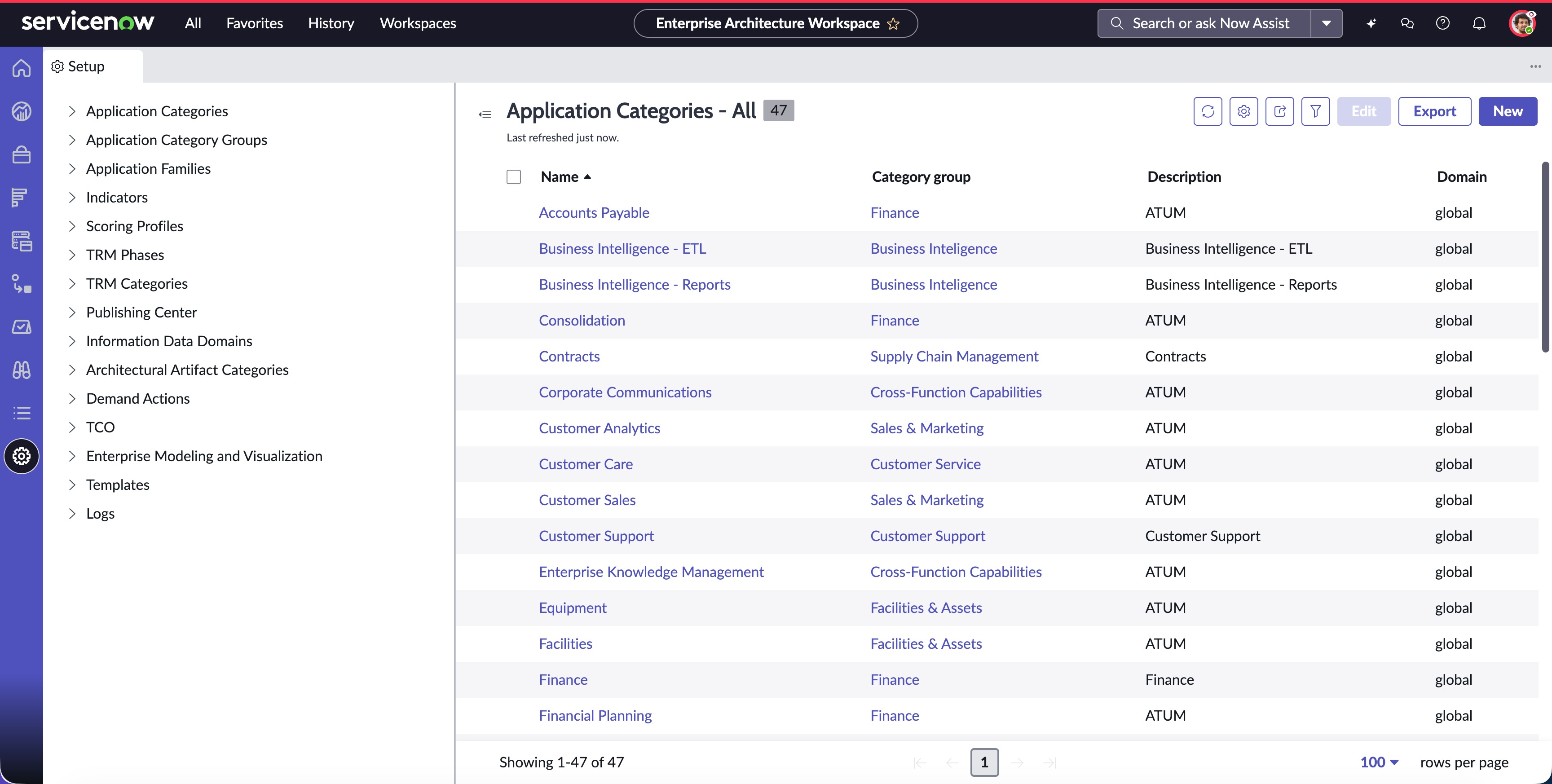1552x784 pixels.
Task: Open the user profile avatar
Action: click(x=1522, y=23)
